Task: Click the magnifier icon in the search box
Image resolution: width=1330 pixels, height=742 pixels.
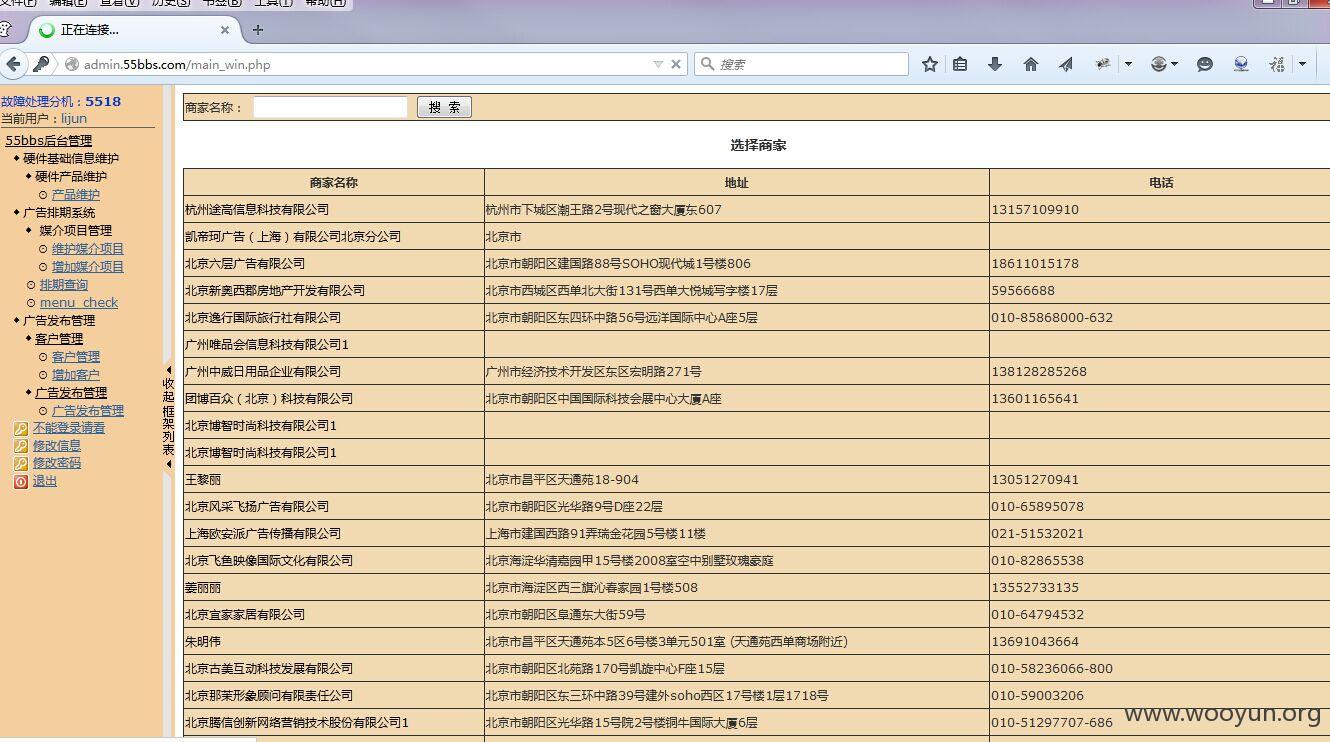Action: click(708, 64)
